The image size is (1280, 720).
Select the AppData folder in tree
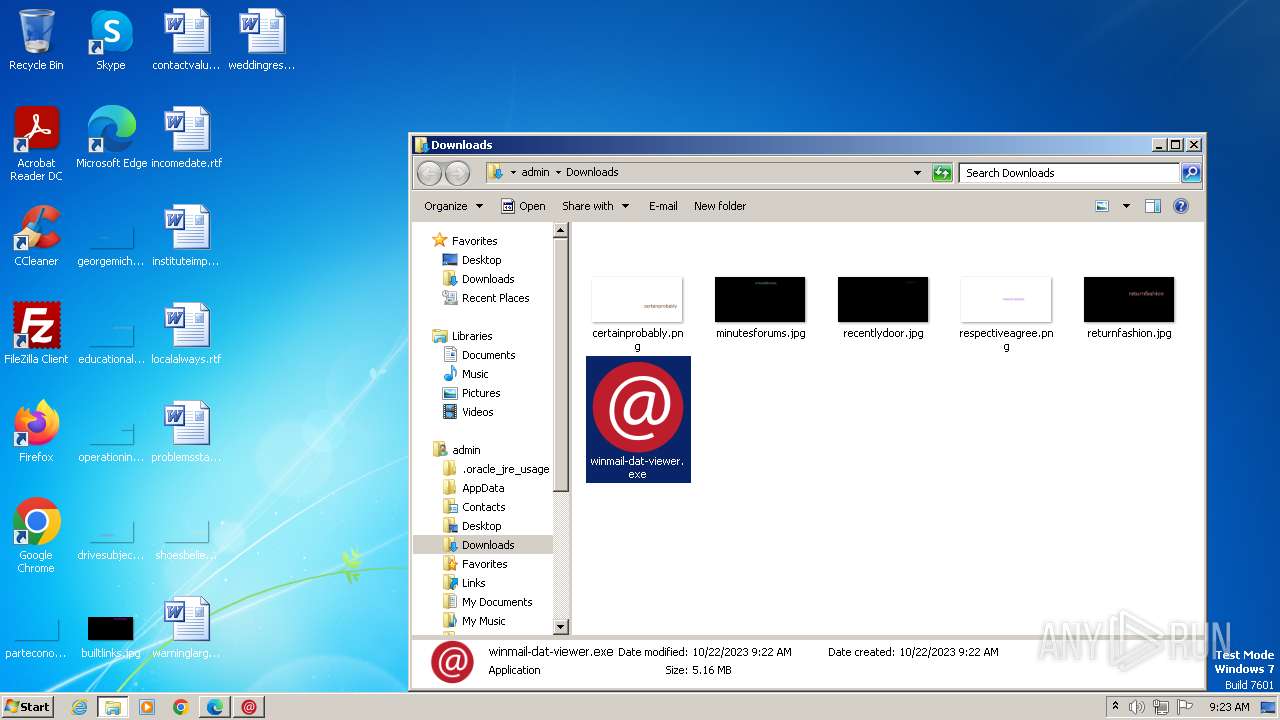click(483, 488)
